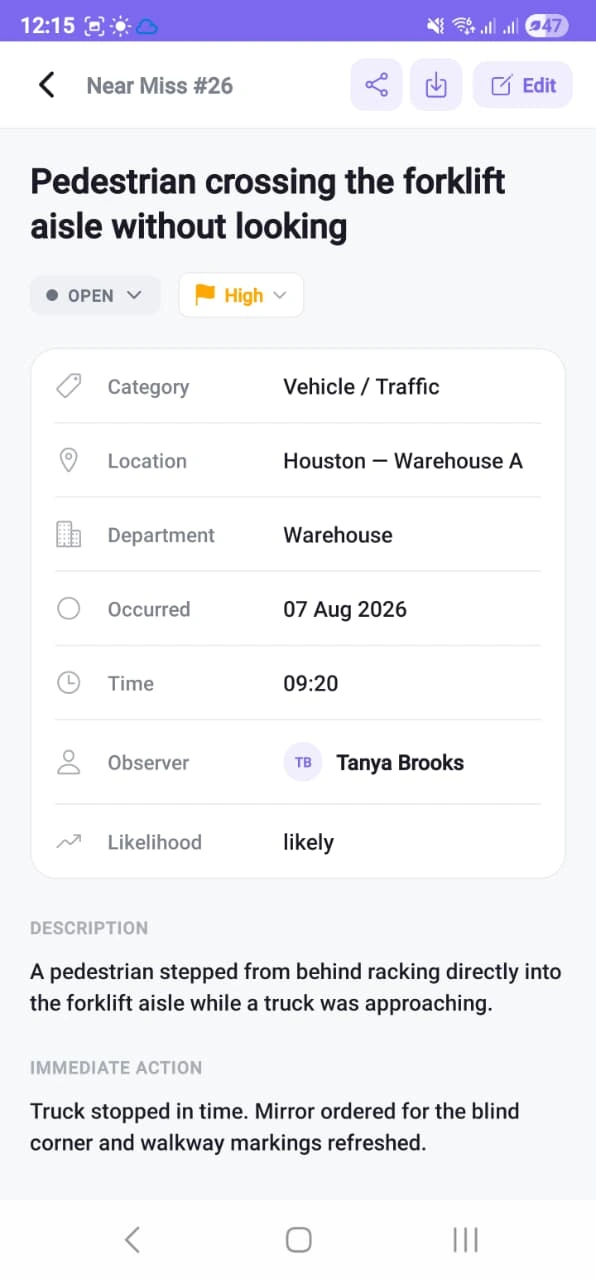Click the Observer person icon
596x1280 pixels.
click(x=69, y=762)
